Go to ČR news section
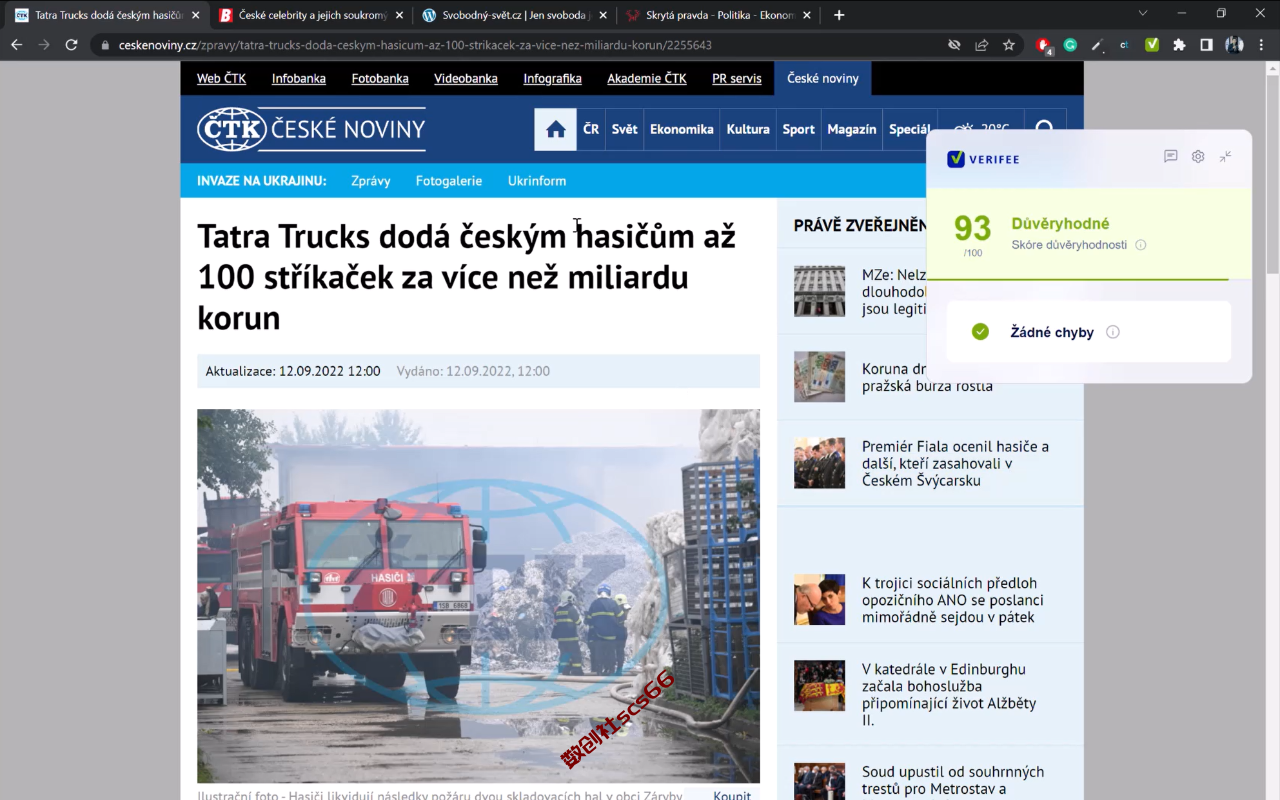This screenshot has height=800, width=1280. click(x=591, y=129)
